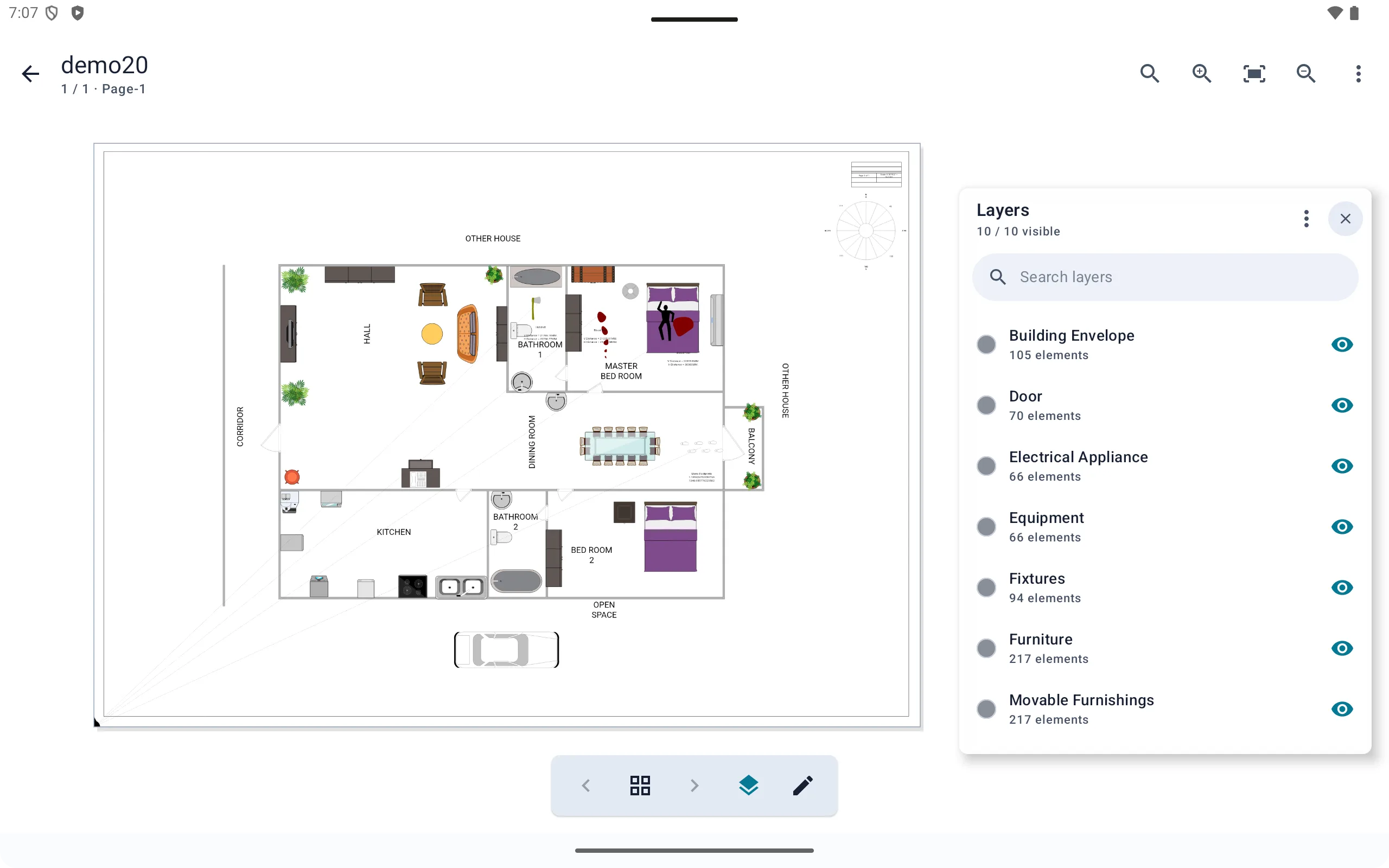This screenshot has width=1389, height=868.
Task: Open edit mode with pencil icon
Action: tap(803, 786)
